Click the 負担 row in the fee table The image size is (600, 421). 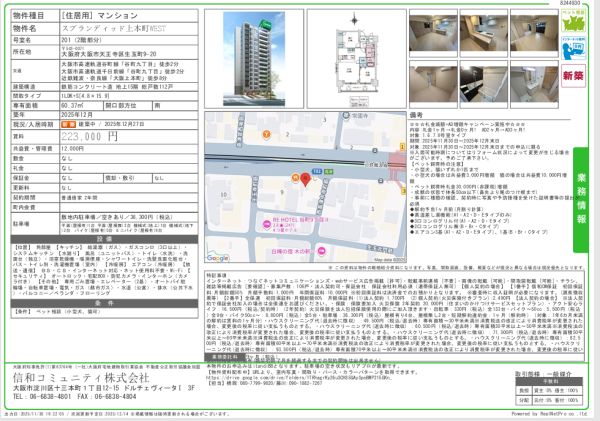[x=549, y=390]
